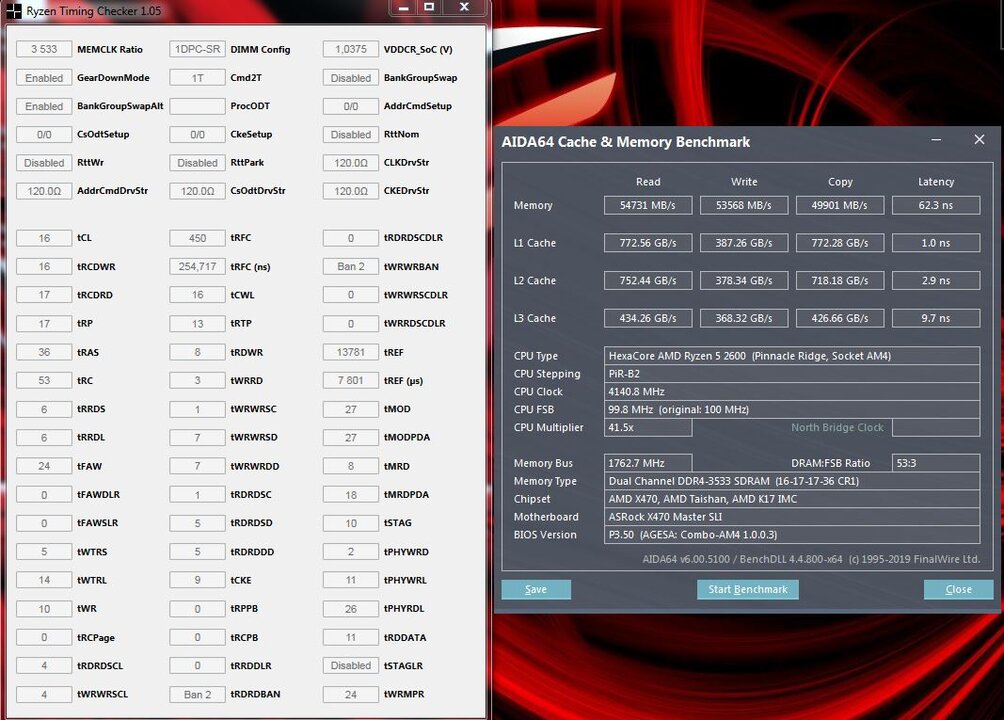Viewport: 1004px width, 720px height.
Task: Click the CPU FSB 99.8 MHz field
Action: tap(792, 409)
